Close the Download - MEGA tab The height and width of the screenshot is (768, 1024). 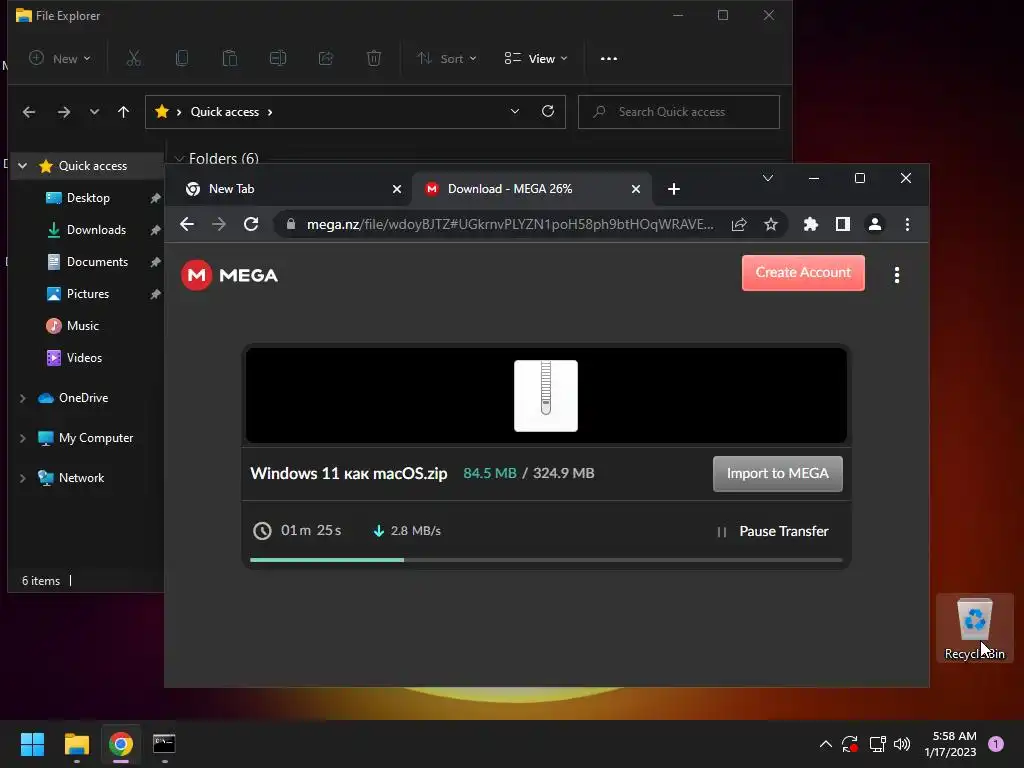pos(636,189)
